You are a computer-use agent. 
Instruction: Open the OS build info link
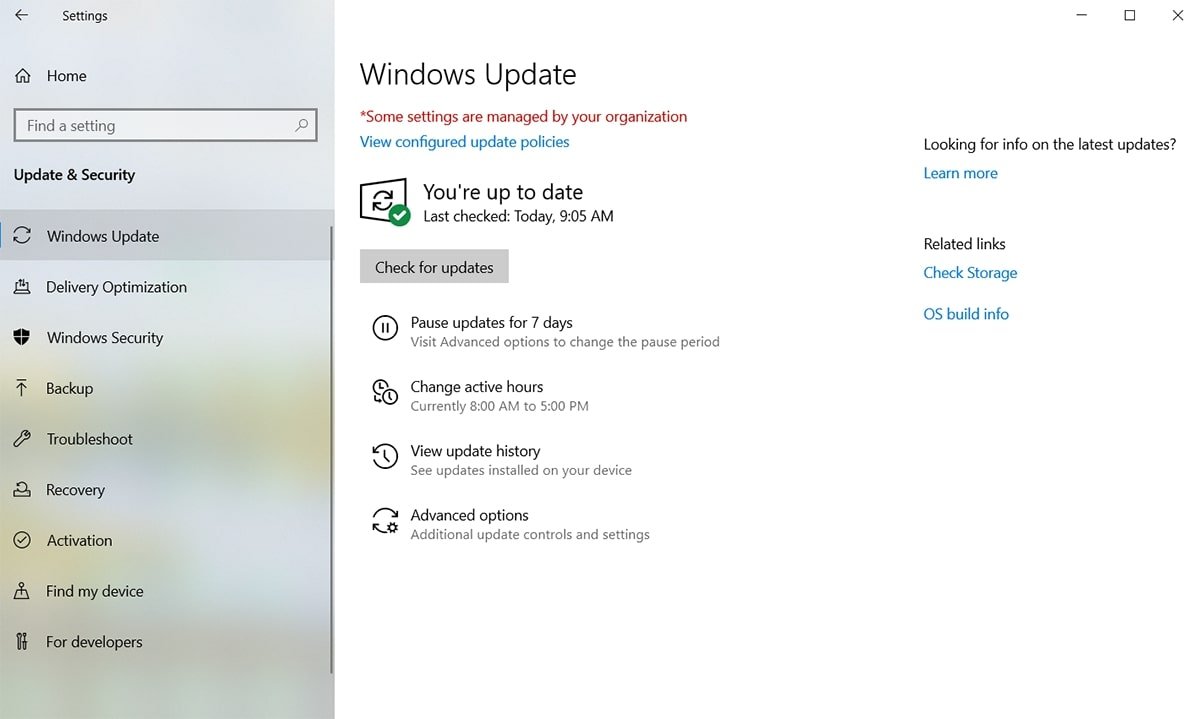pyautogui.click(x=966, y=314)
